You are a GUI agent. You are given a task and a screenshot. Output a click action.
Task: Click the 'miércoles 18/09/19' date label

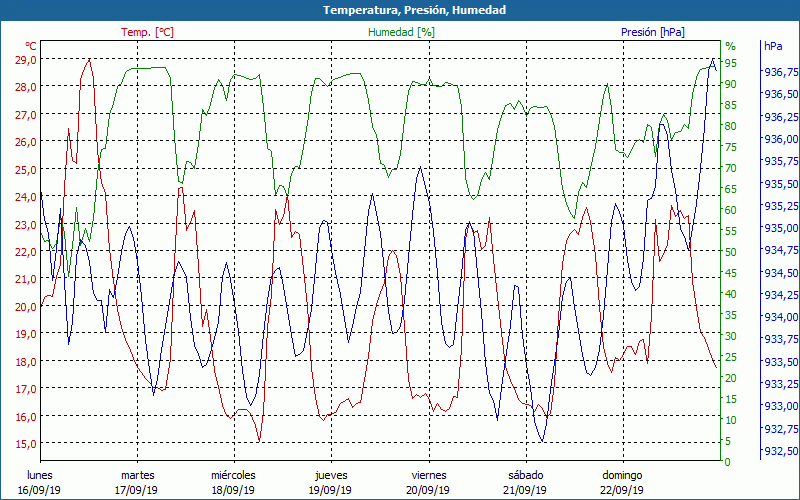pyautogui.click(x=234, y=483)
